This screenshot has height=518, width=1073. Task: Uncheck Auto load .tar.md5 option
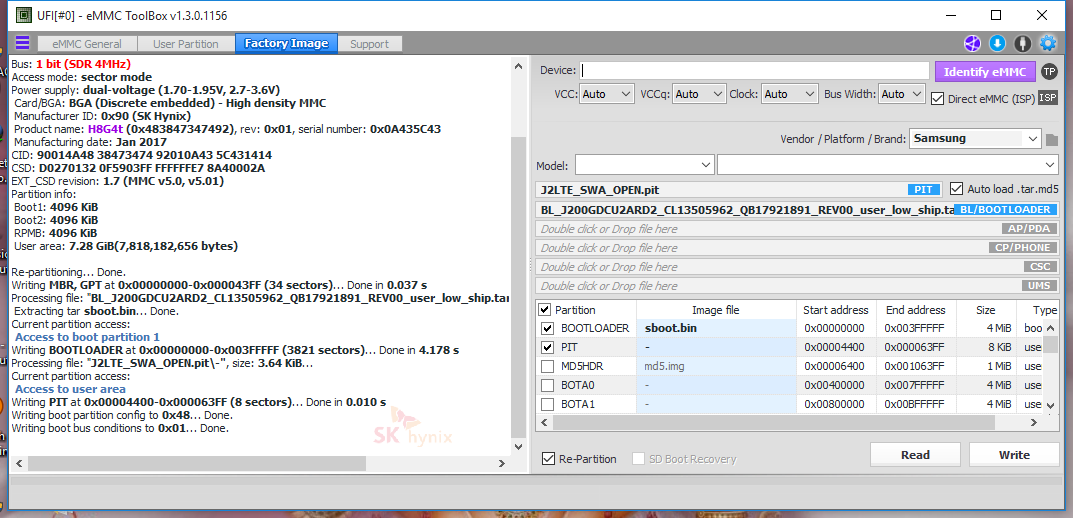[x=956, y=189]
